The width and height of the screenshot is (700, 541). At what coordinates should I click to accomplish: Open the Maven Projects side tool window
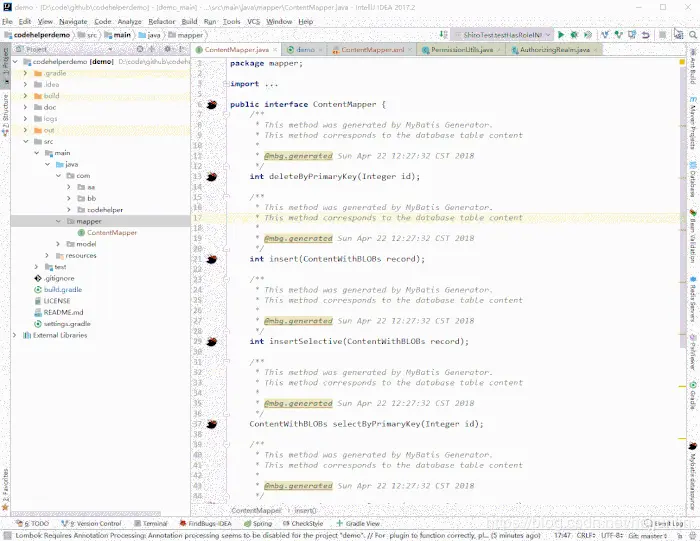[692, 123]
